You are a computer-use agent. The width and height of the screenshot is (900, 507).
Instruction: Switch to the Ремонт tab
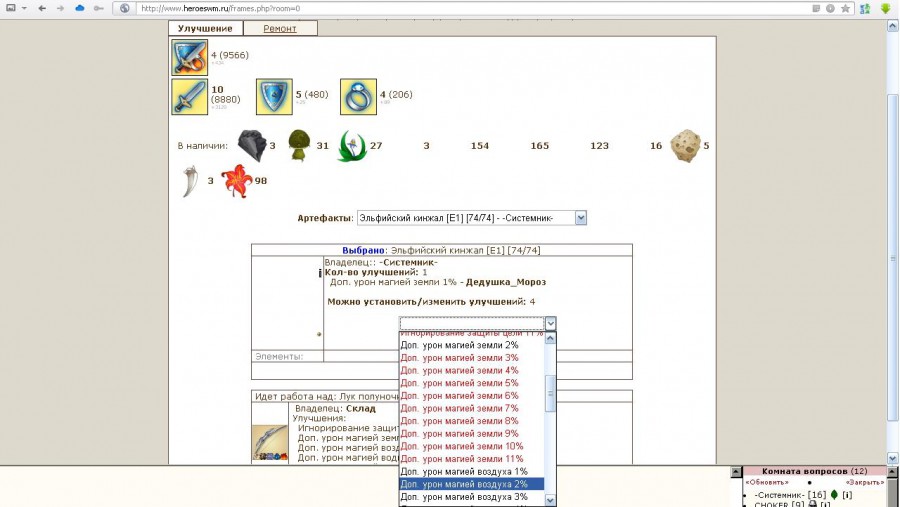280,28
